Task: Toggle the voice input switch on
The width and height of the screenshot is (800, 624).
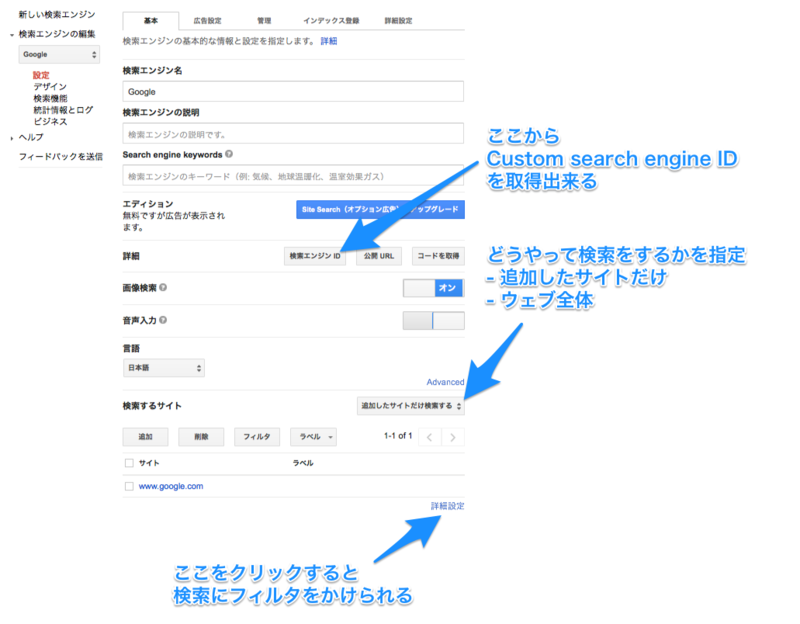Action: (433, 320)
